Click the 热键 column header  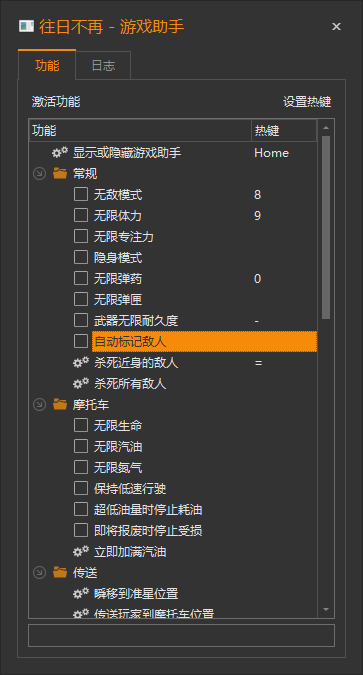[x=284, y=130]
